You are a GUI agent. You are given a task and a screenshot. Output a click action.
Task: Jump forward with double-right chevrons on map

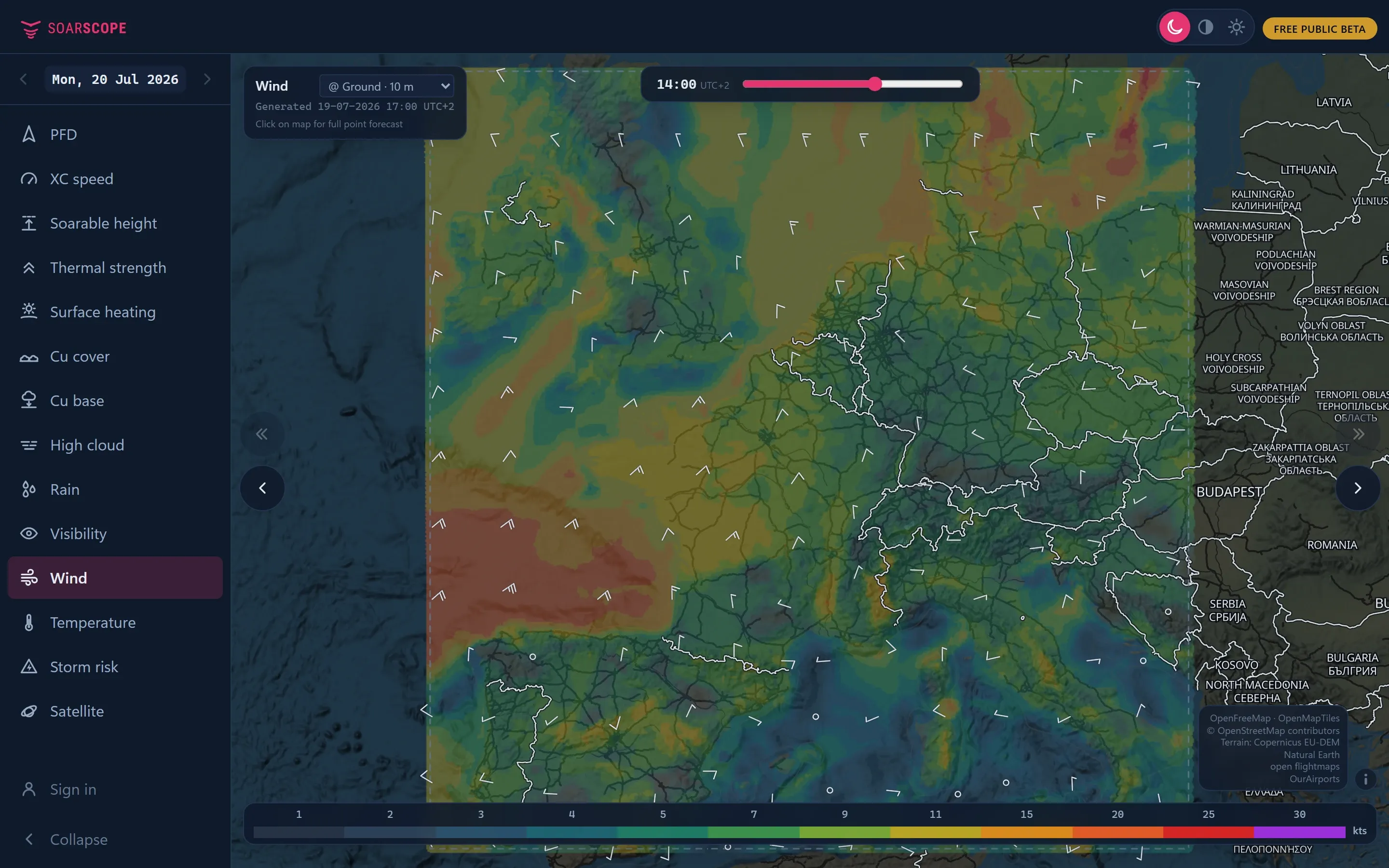tap(1358, 434)
